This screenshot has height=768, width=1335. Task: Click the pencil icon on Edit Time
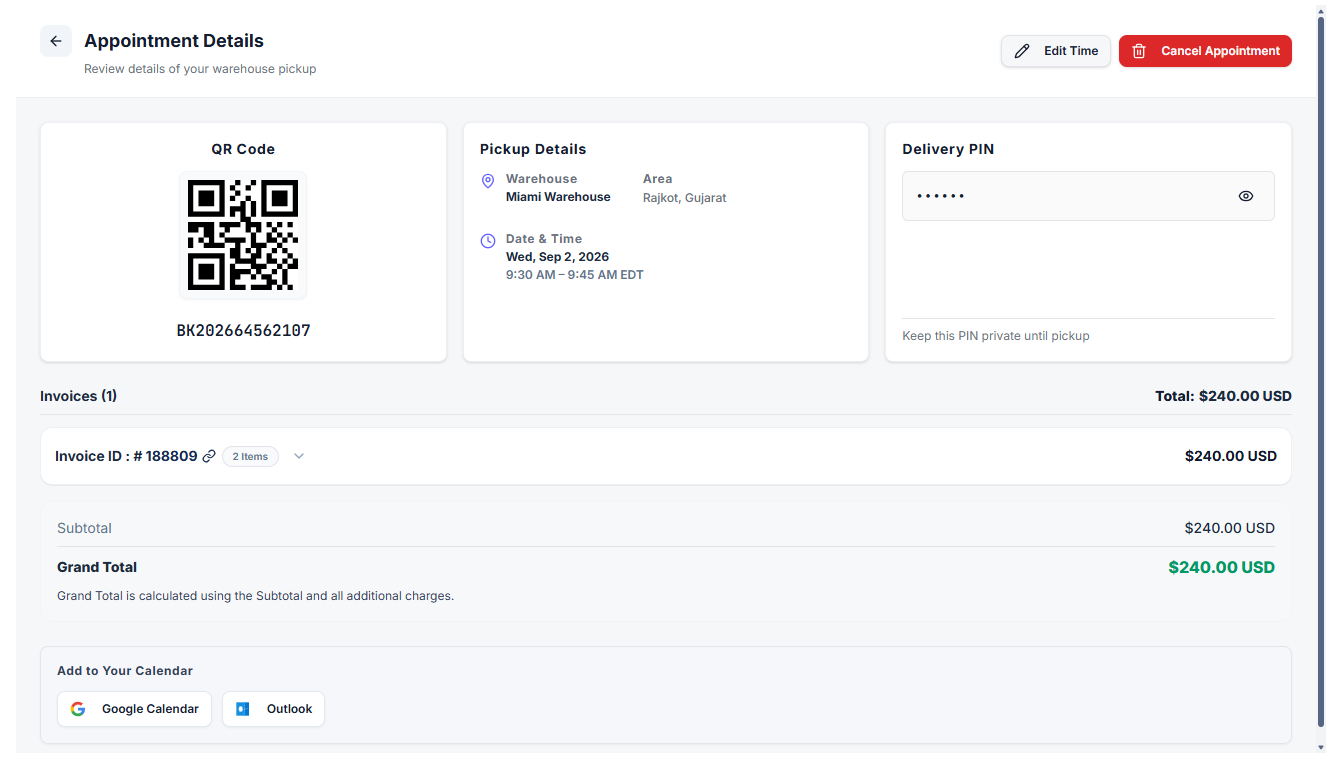click(1022, 51)
